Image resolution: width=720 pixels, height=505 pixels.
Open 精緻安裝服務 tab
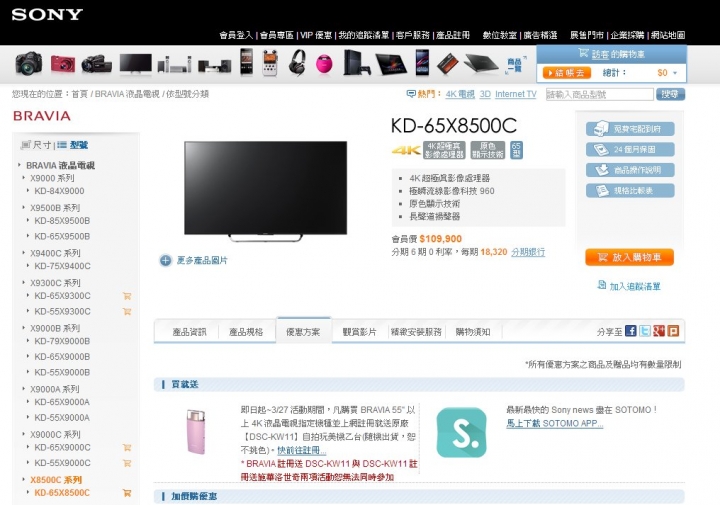point(416,332)
